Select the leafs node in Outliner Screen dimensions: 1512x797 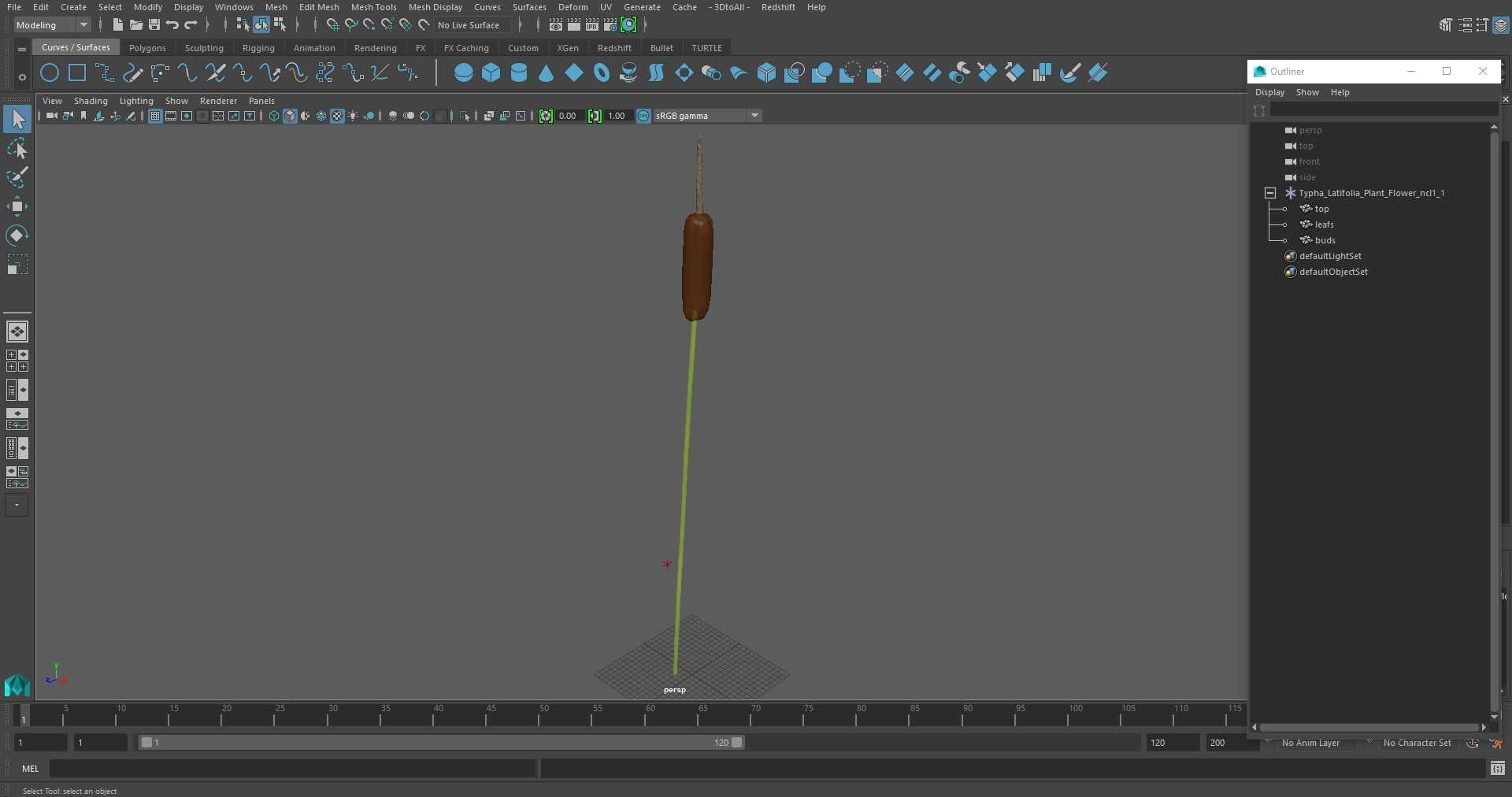1324,224
